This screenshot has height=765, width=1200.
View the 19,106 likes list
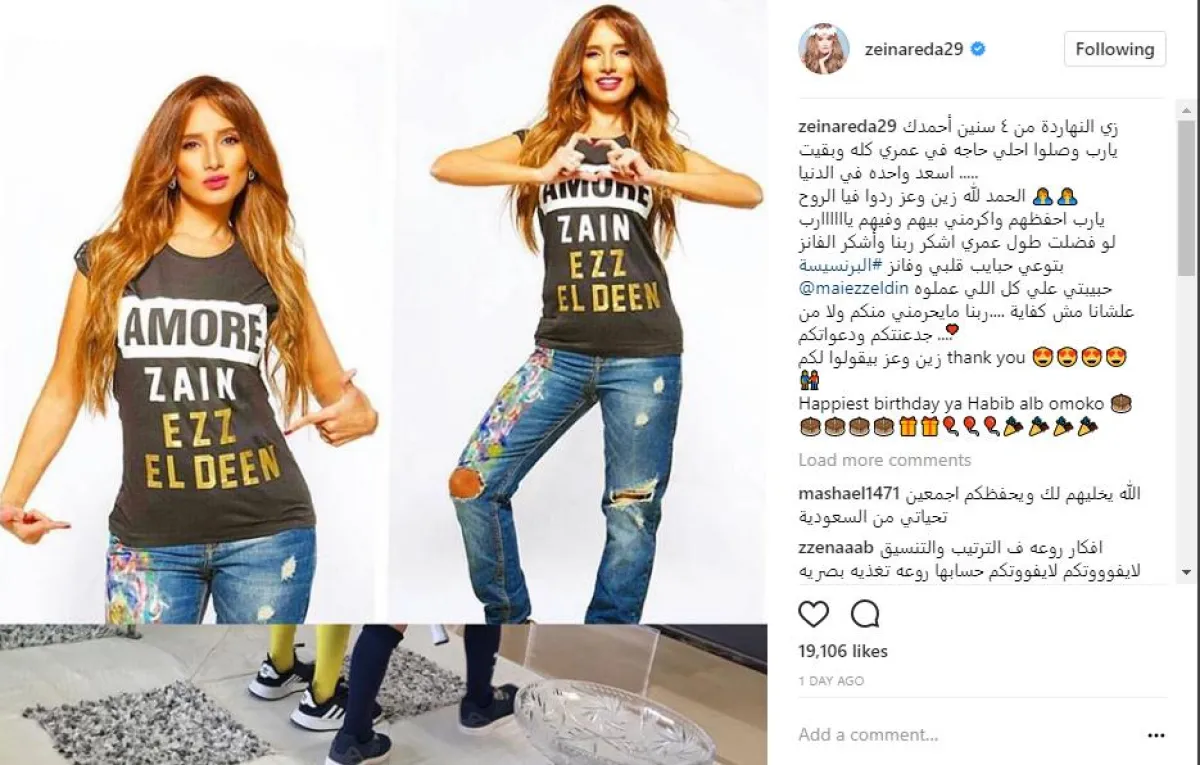click(x=843, y=651)
